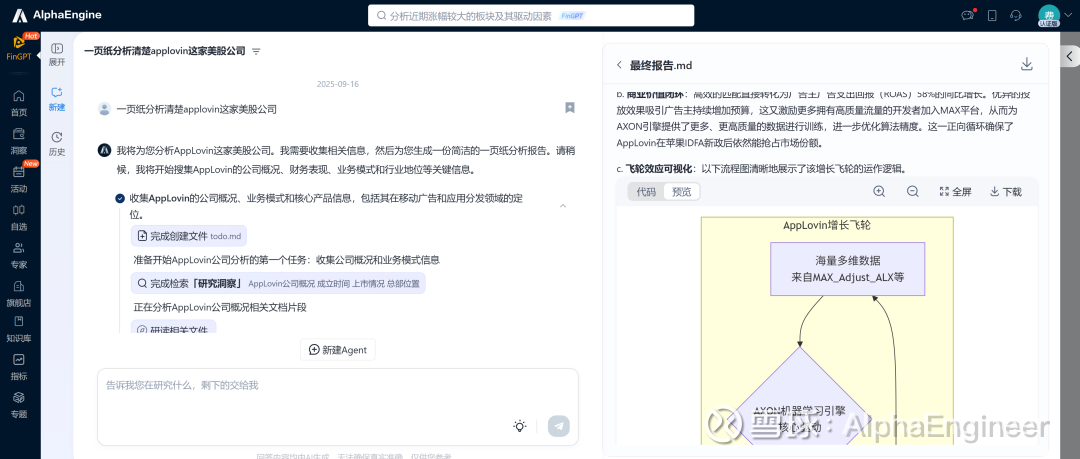Open 自选 watchlist in sidebar

pos(19,217)
